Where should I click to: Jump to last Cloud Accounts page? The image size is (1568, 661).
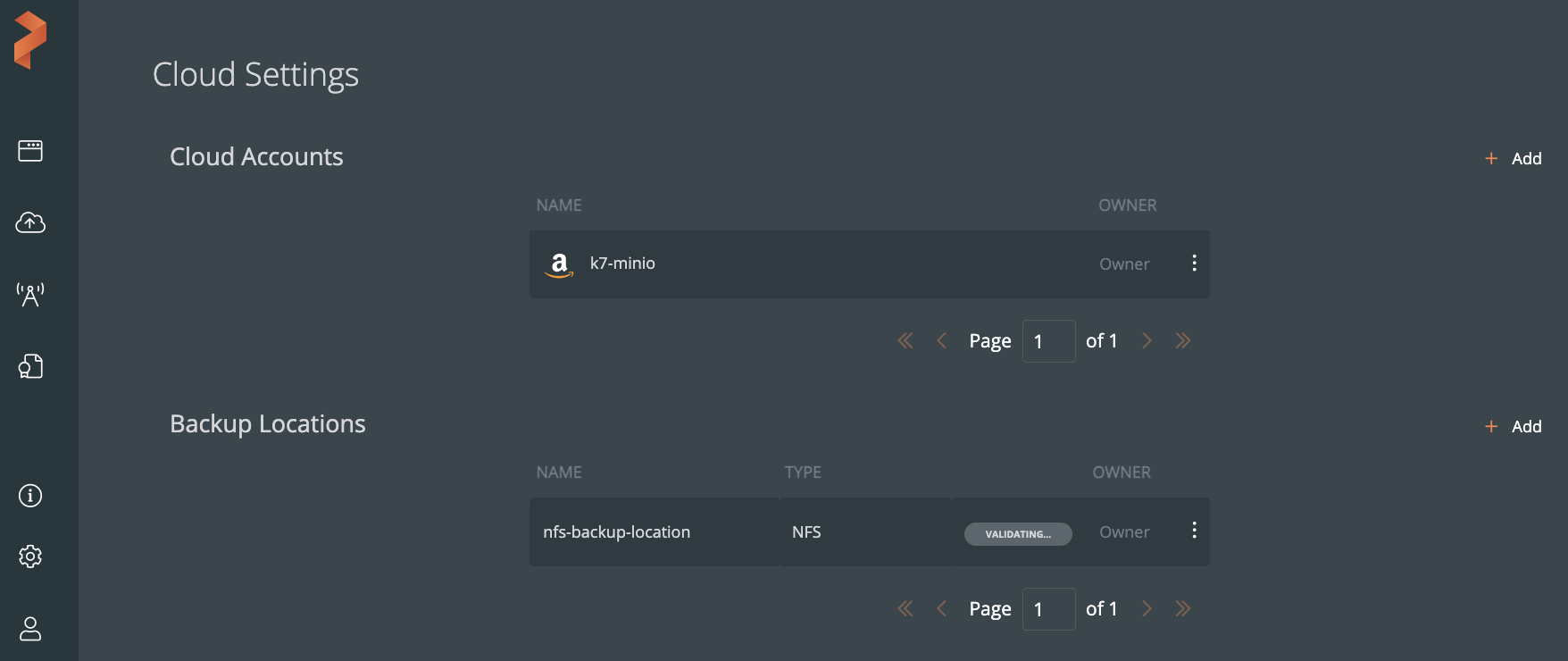[x=1183, y=341]
